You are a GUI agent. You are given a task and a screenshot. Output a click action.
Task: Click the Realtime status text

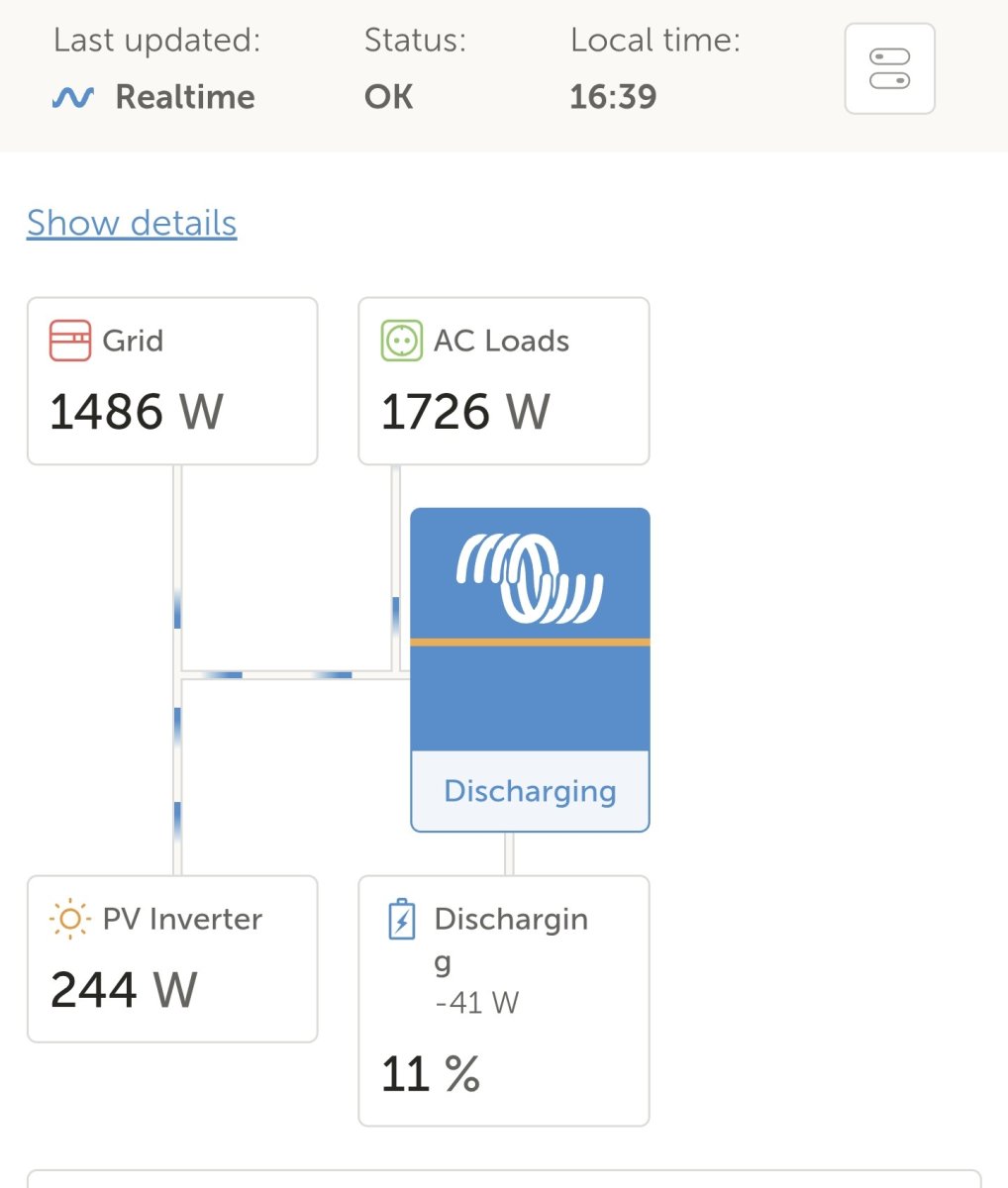click(x=185, y=97)
